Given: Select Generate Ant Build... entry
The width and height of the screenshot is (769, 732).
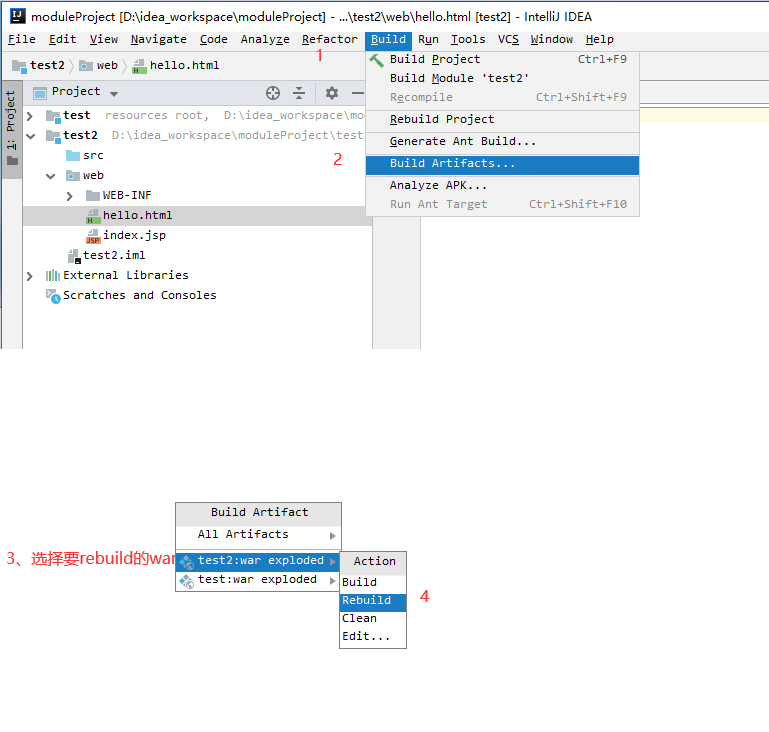Looking at the screenshot, I should point(502,142).
